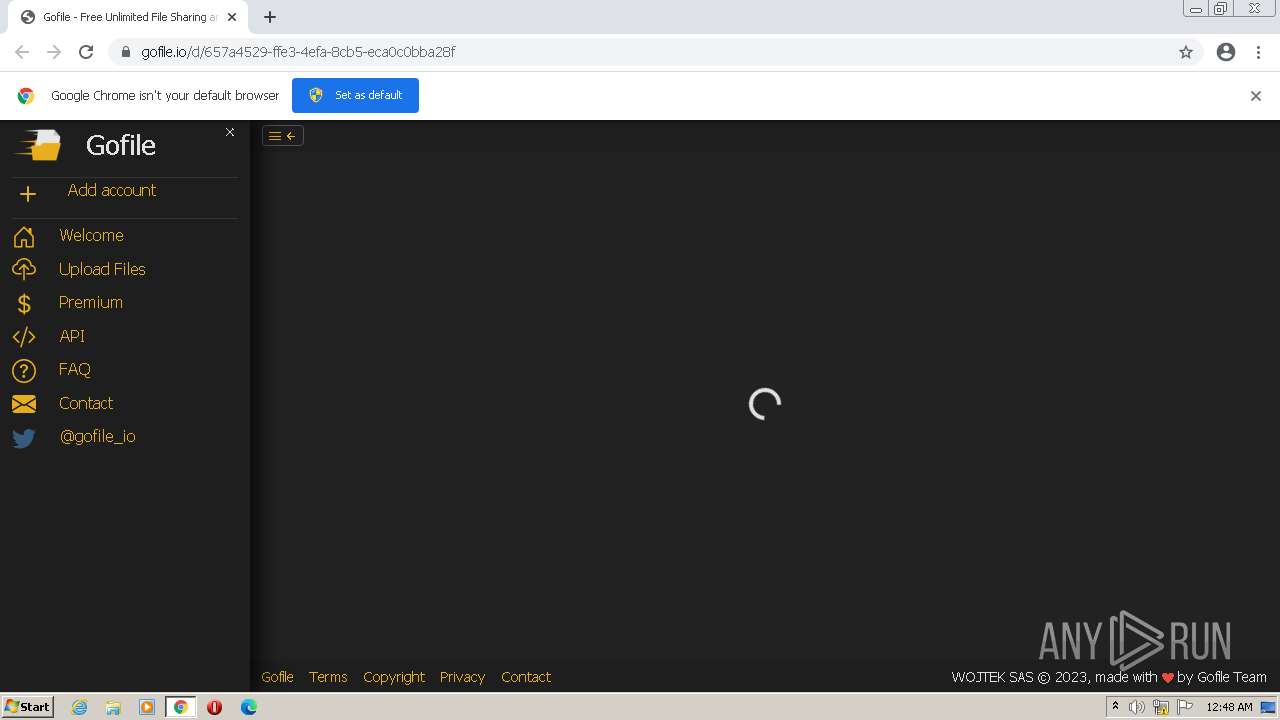The height and width of the screenshot is (720, 1280).
Task: Click the taskbar clock 12:48 AM
Action: click(1229, 707)
